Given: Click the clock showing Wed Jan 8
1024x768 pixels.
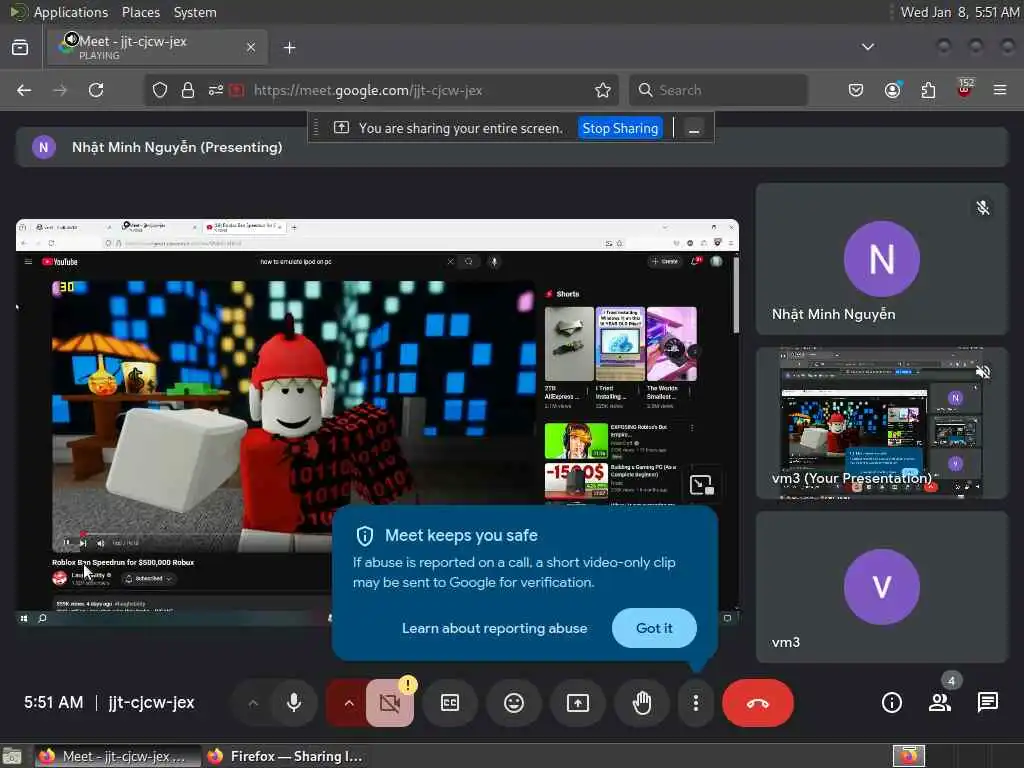Looking at the screenshot, I should [959, 12].
